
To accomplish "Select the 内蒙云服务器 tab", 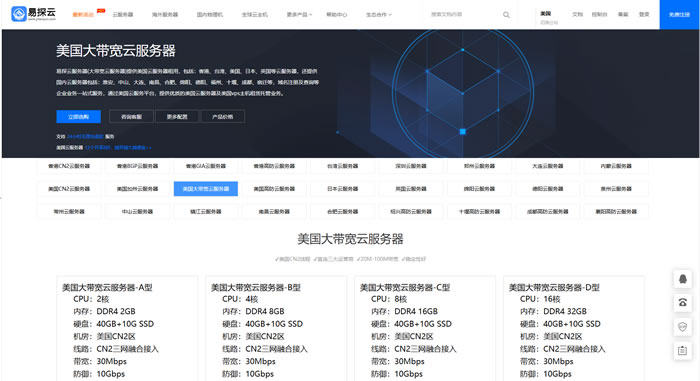I will (616, 166).
